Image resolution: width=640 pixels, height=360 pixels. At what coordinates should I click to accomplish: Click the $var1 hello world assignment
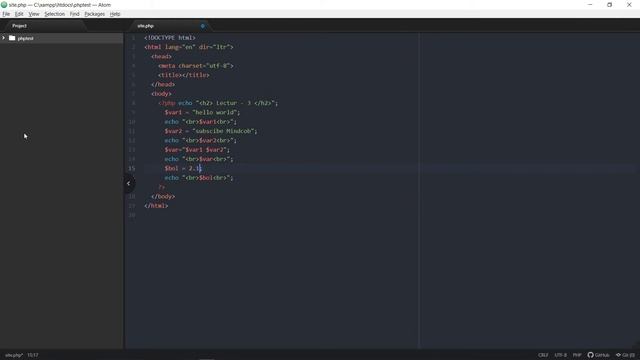(x=202, y=112)
